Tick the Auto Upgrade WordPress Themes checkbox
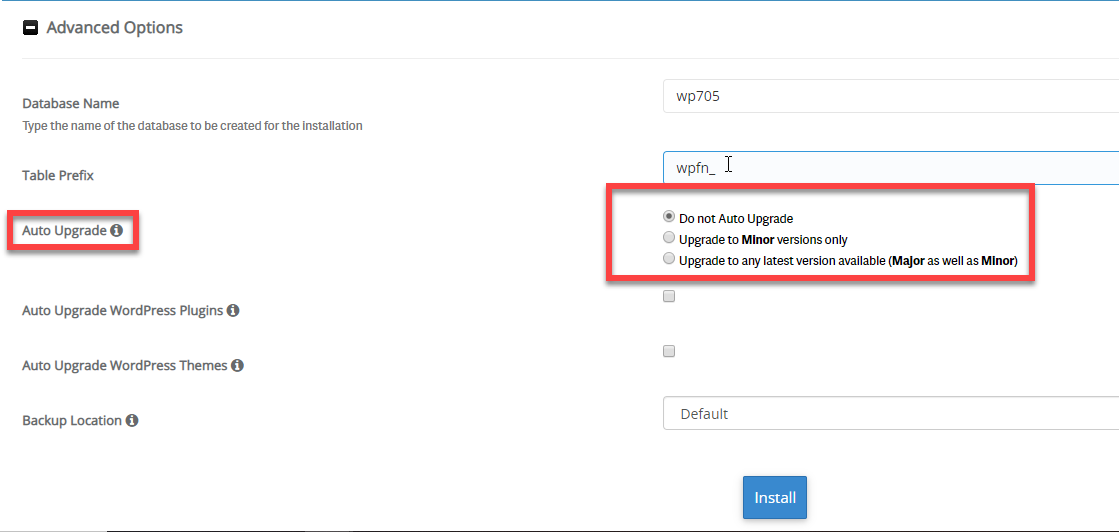 (669, 351)
